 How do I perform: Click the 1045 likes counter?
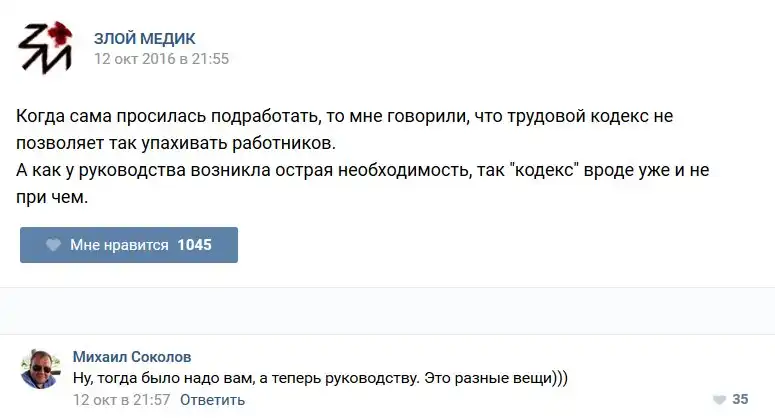coord(194,245)
